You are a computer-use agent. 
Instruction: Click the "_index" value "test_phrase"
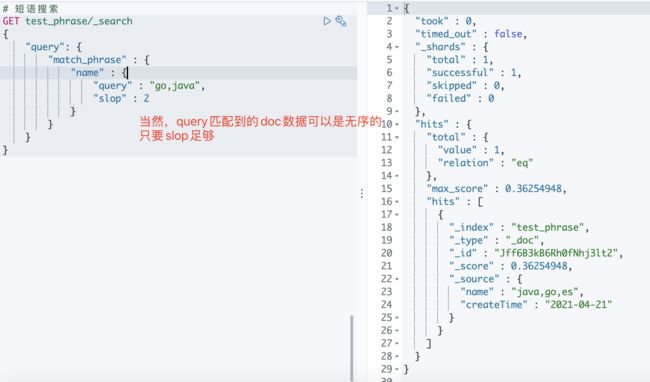tap(548, 227)
